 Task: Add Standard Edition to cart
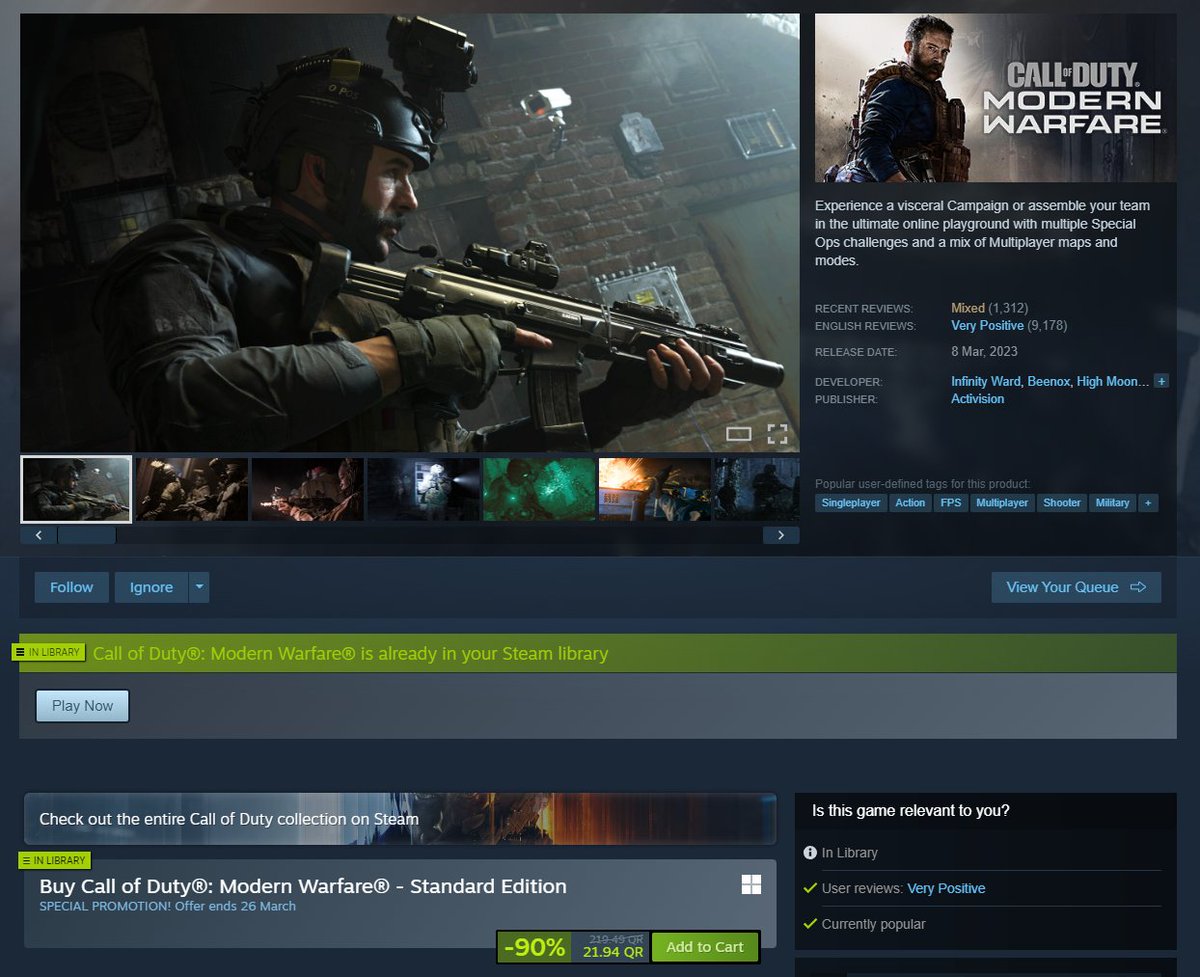[x=705, y=947]
